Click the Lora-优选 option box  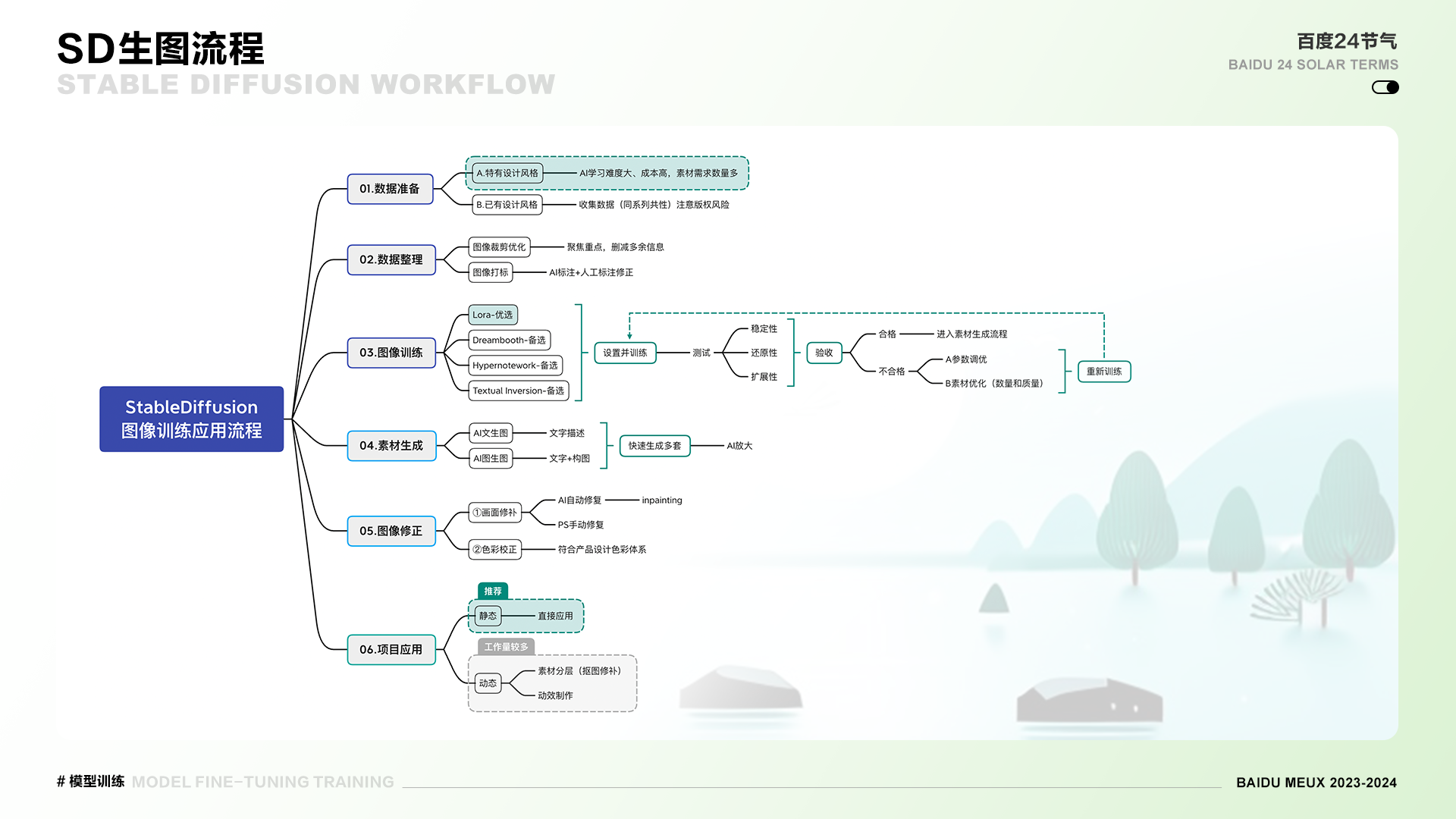pyautogui.click(x=493, y=315)
